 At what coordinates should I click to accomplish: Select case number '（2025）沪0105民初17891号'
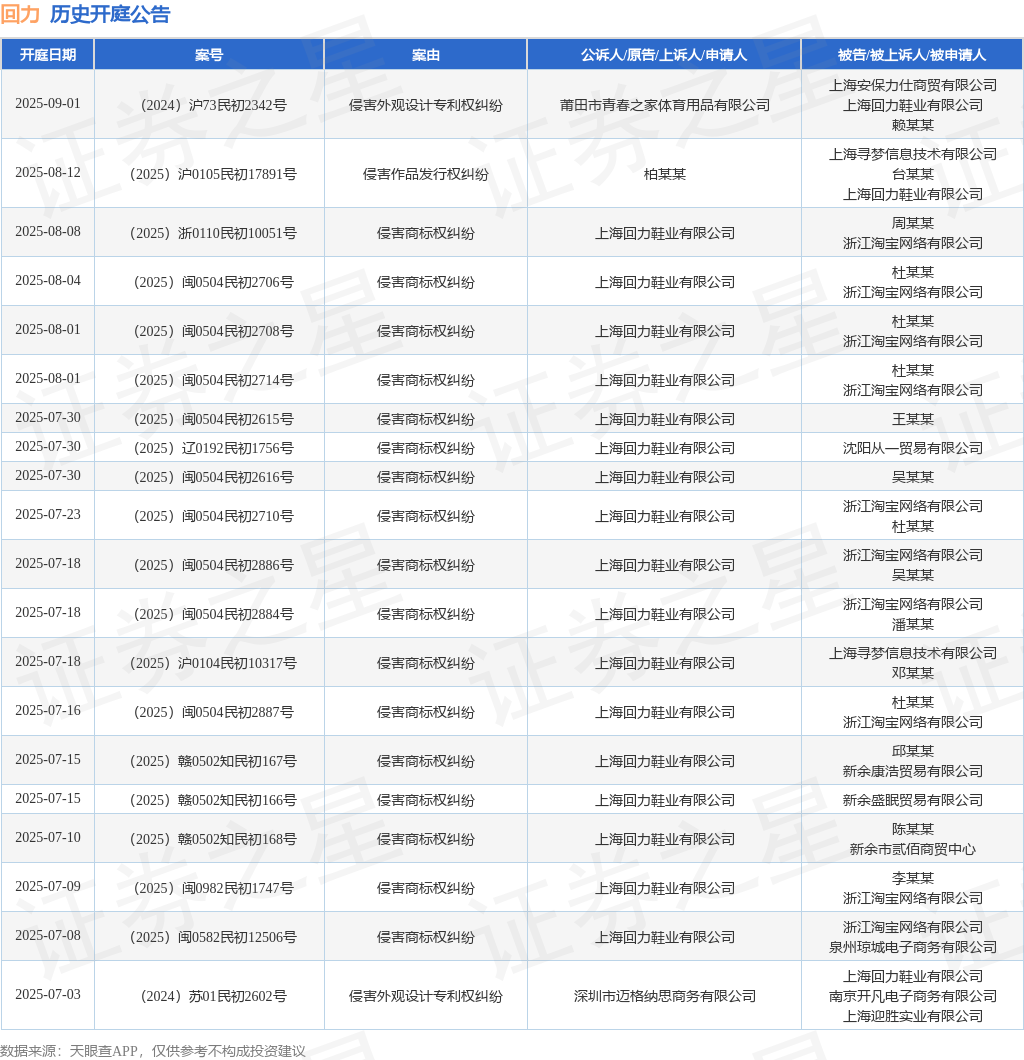coord(213,174)
